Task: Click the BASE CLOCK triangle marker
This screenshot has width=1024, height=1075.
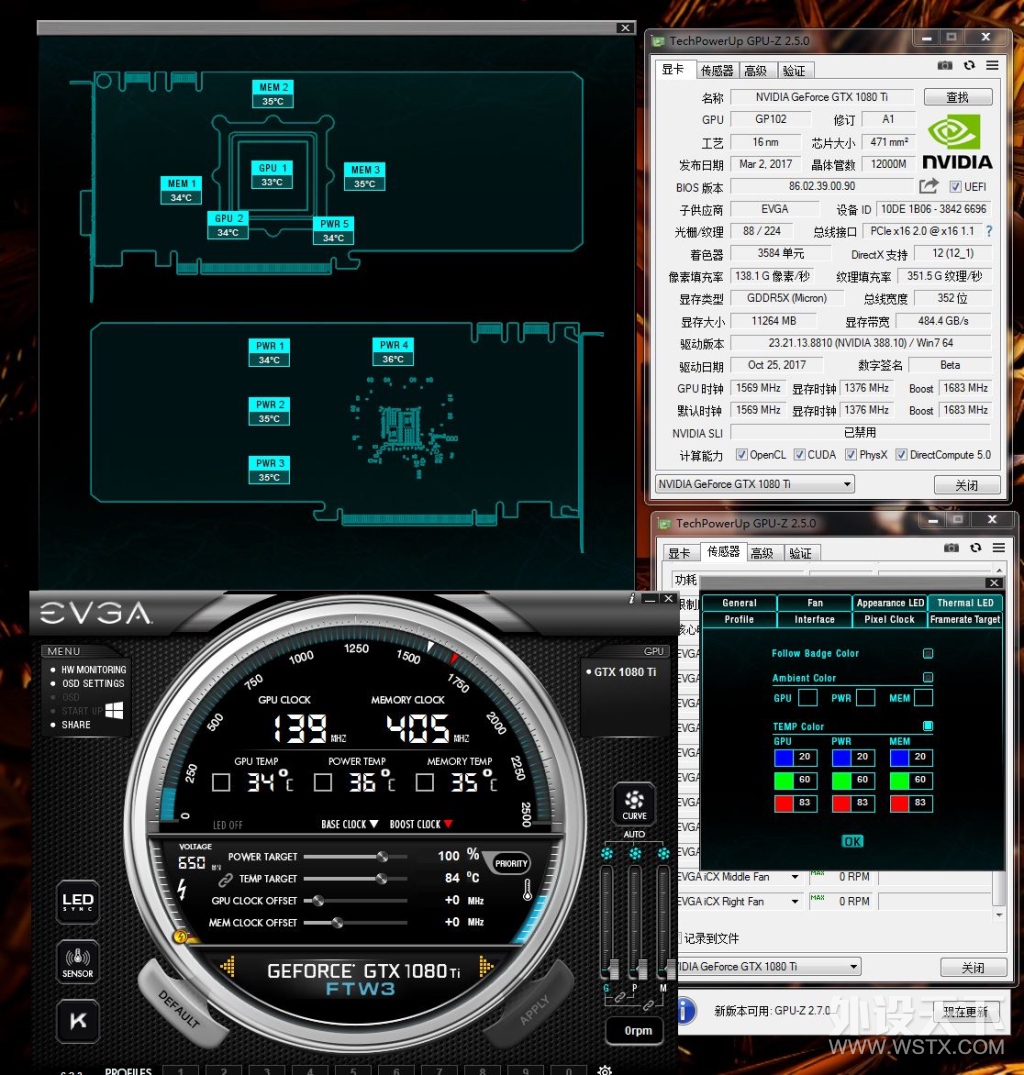Action: 374,824
